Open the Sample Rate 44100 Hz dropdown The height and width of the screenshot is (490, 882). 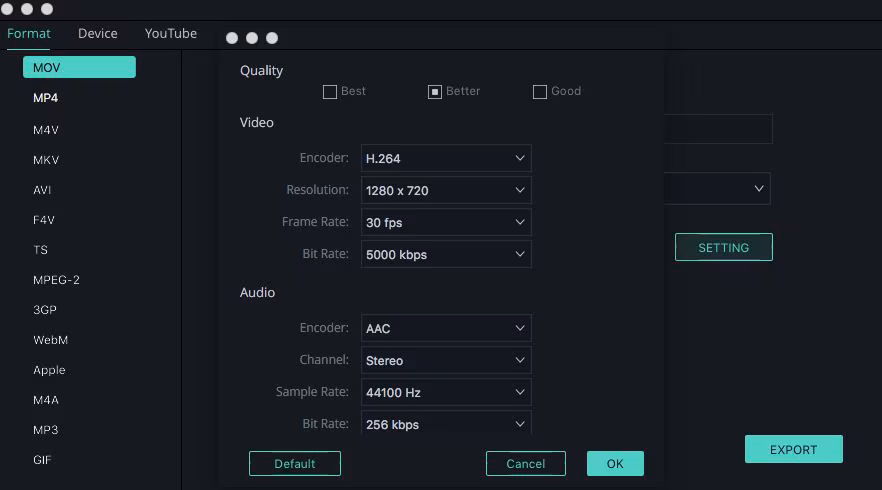tap(445, 392)
